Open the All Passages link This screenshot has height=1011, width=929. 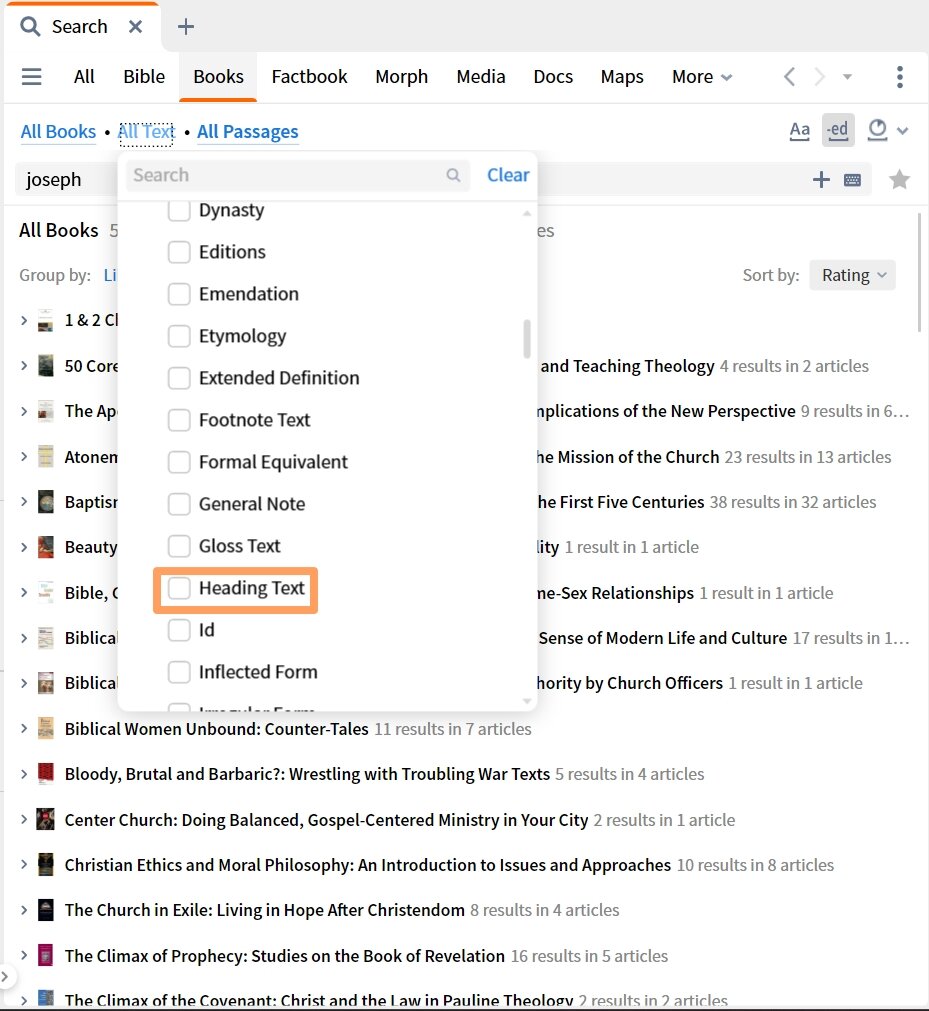[x=247, y=132]
